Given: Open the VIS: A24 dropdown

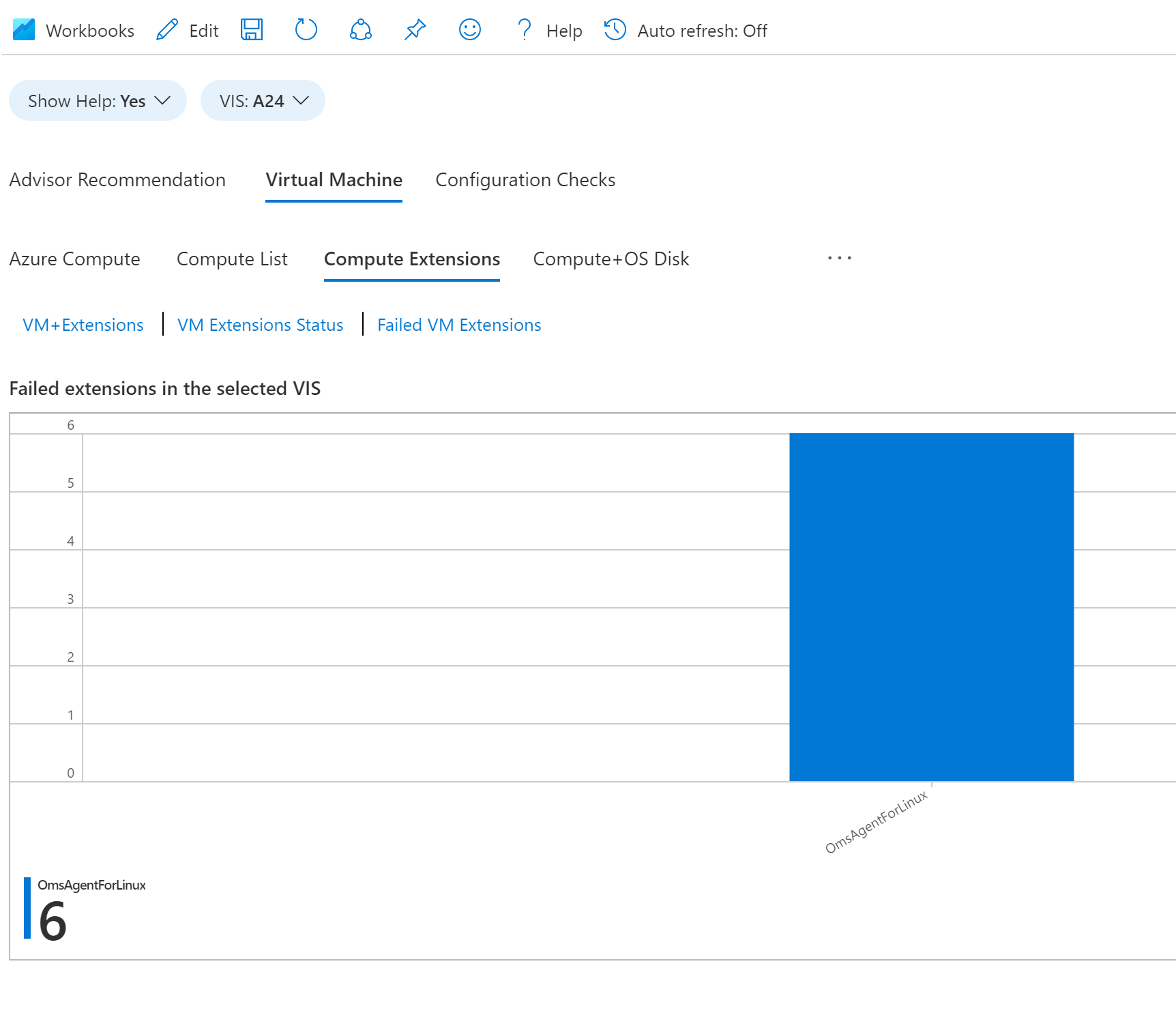Looking at the screenshot, I should (263, 100).
